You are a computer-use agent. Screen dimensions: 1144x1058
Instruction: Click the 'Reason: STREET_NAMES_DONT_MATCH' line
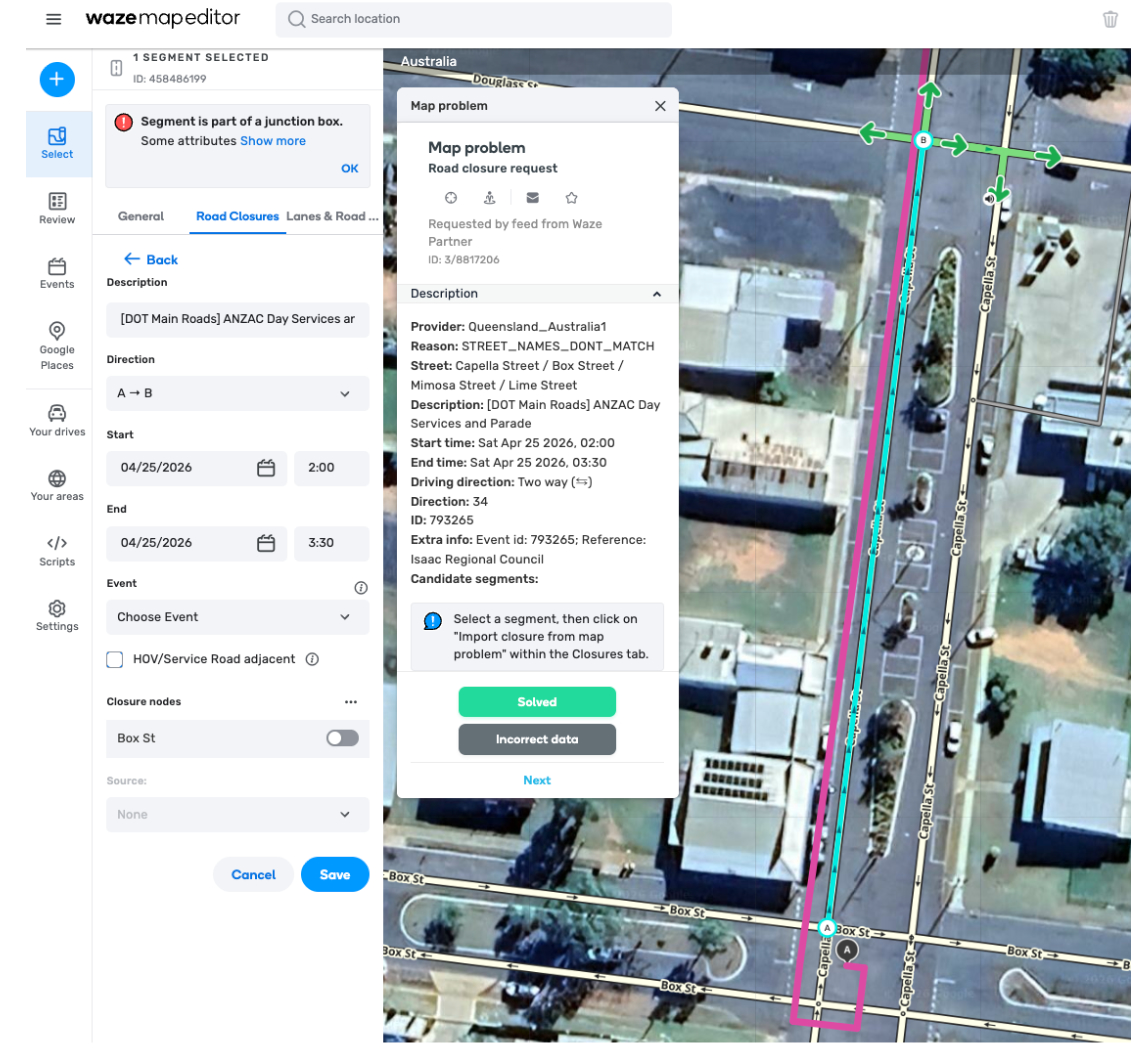(x=532, y=347)
